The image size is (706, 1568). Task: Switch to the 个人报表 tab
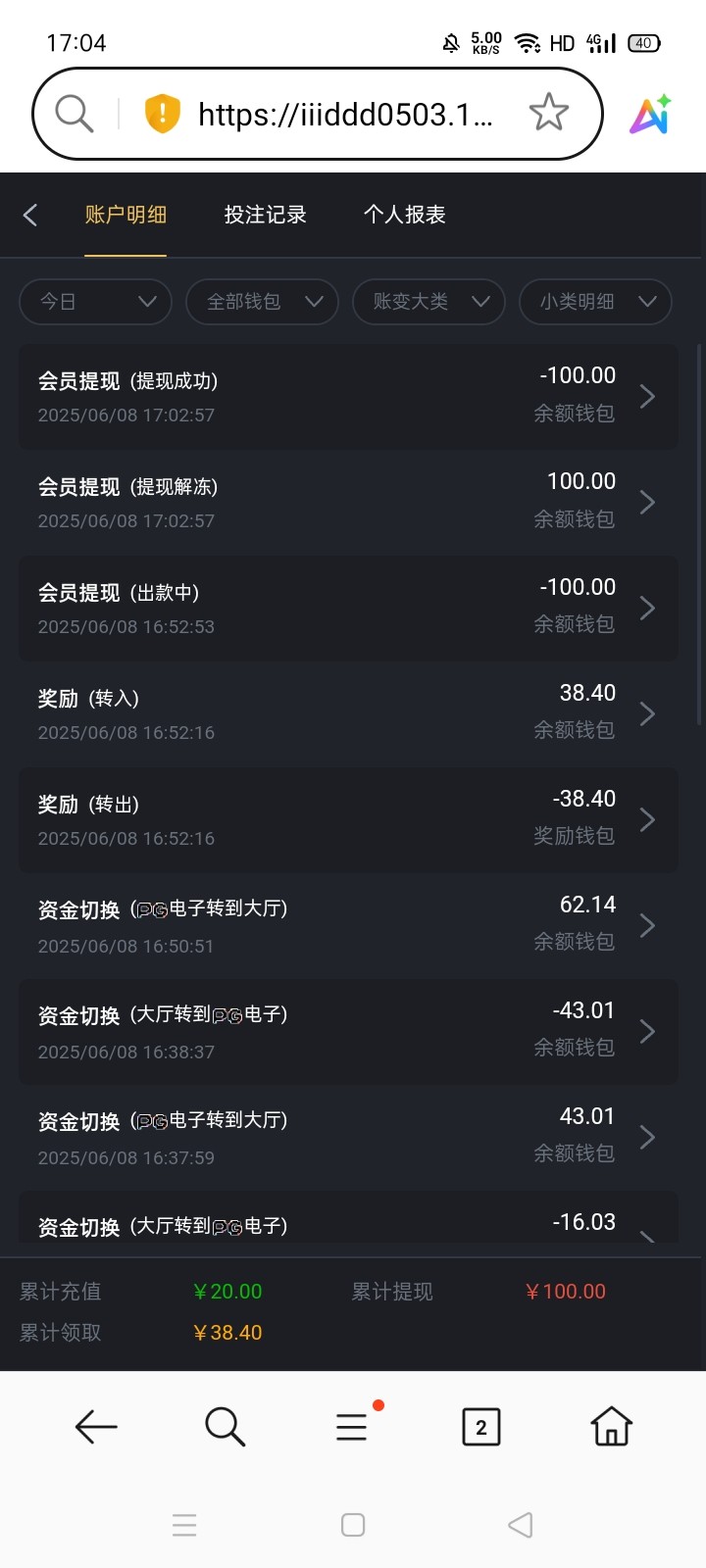click(404, 215)
